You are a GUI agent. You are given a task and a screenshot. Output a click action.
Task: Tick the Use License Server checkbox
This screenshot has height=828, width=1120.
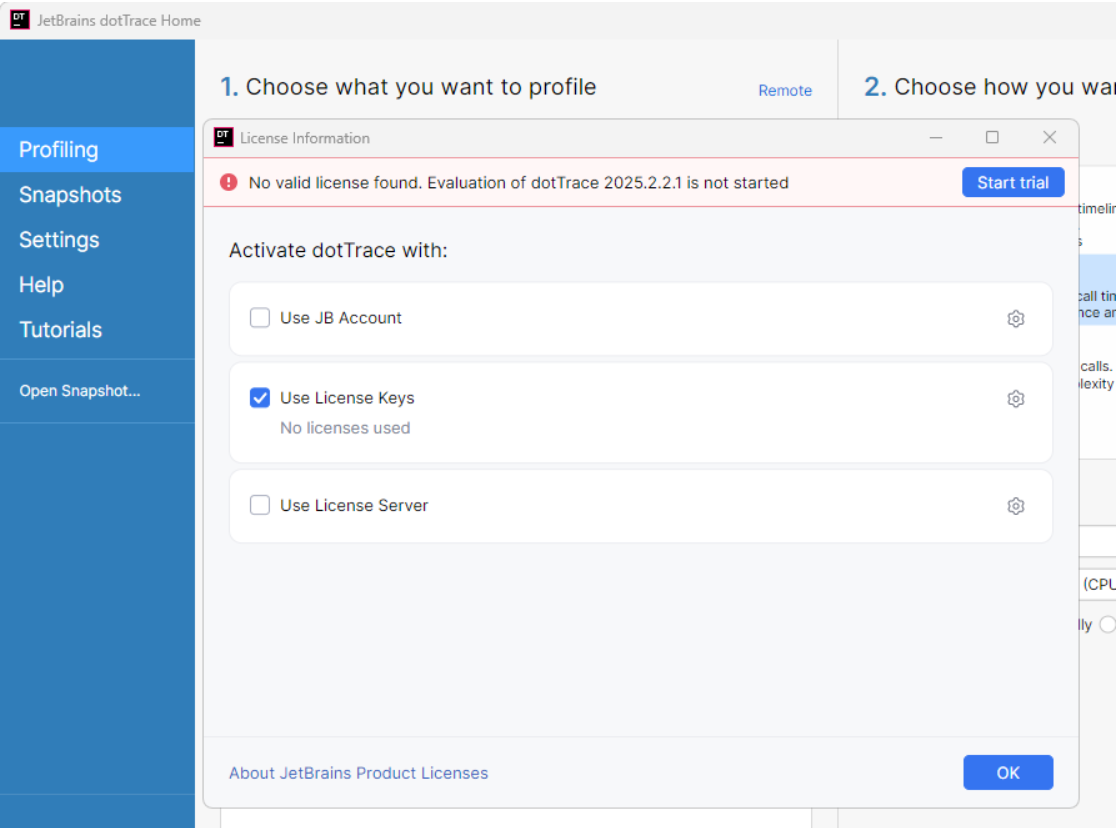tap(260, 505)
